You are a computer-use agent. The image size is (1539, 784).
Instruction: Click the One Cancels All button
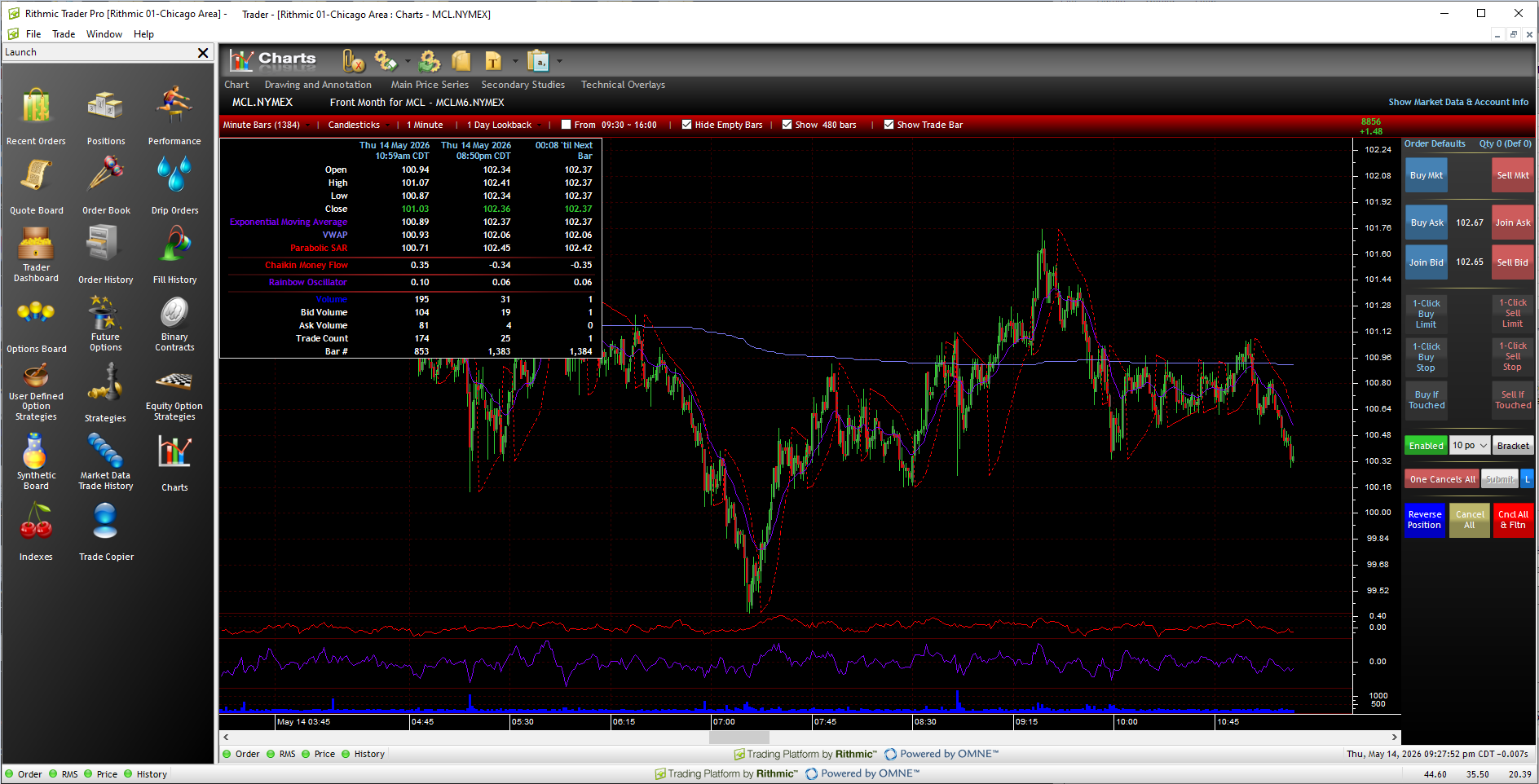[1442, 479]
